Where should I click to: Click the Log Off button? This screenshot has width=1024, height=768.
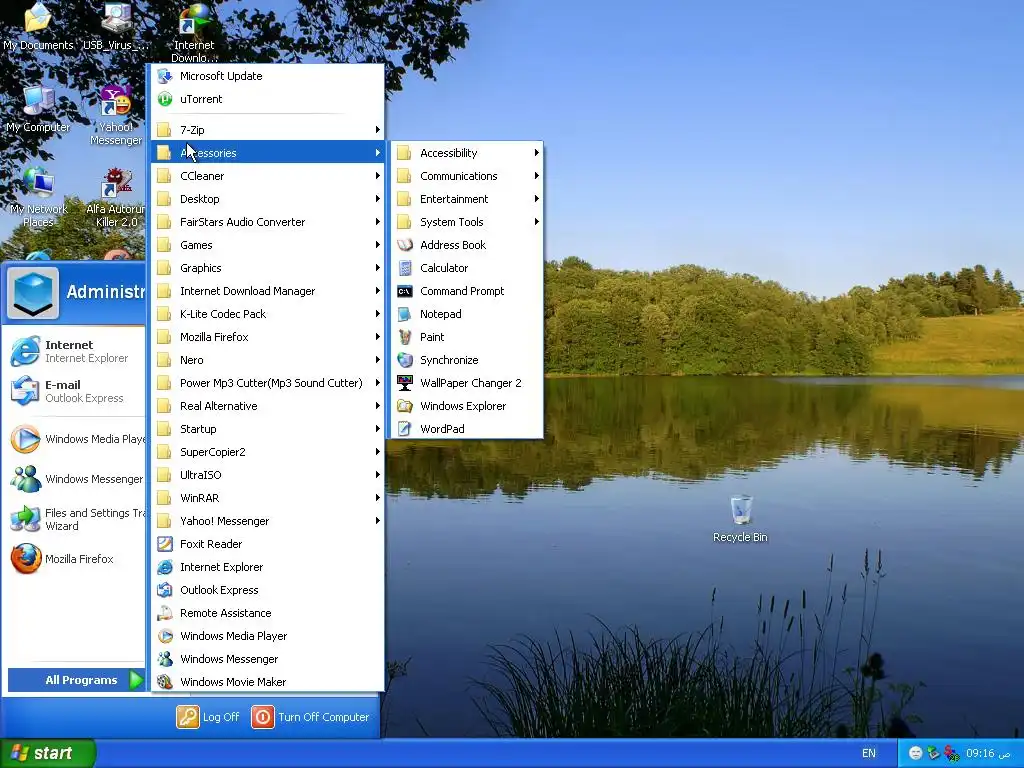coord(208,716)
